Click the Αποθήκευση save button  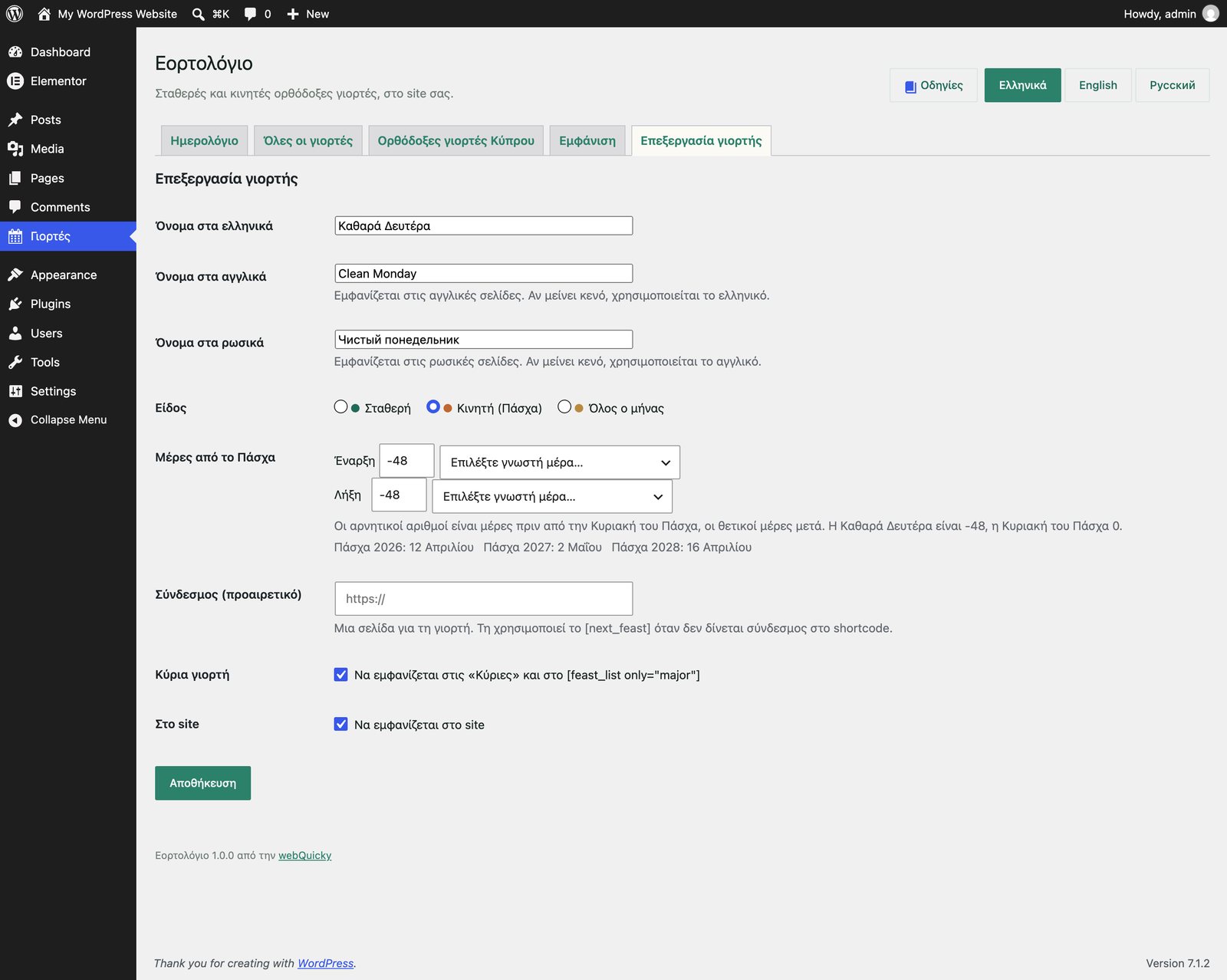coord(202,783)
